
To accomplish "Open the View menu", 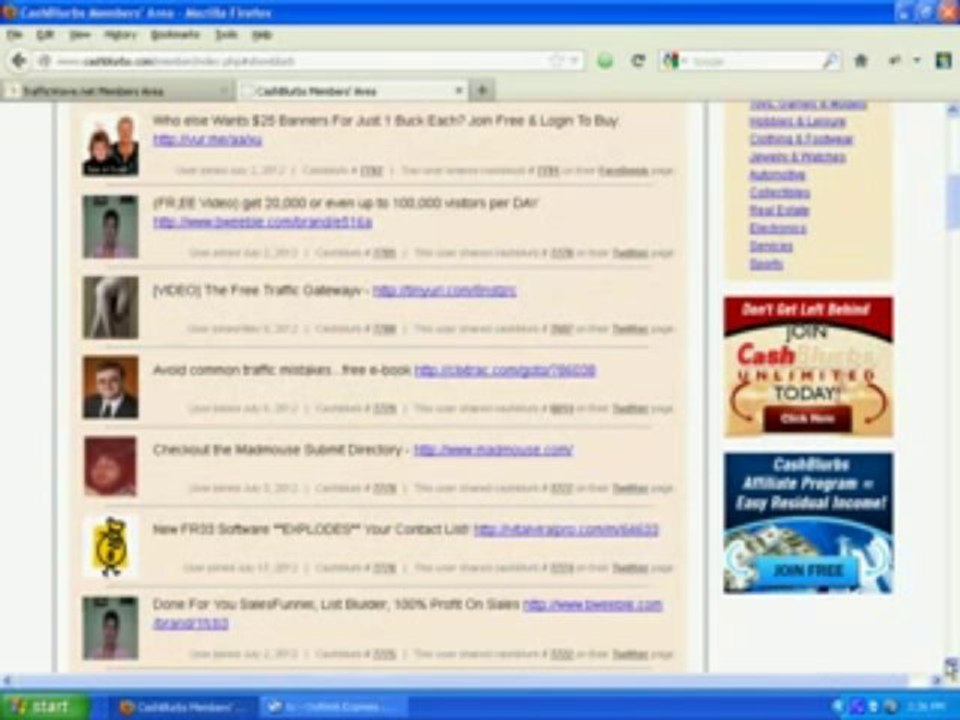I will point(80,35).
